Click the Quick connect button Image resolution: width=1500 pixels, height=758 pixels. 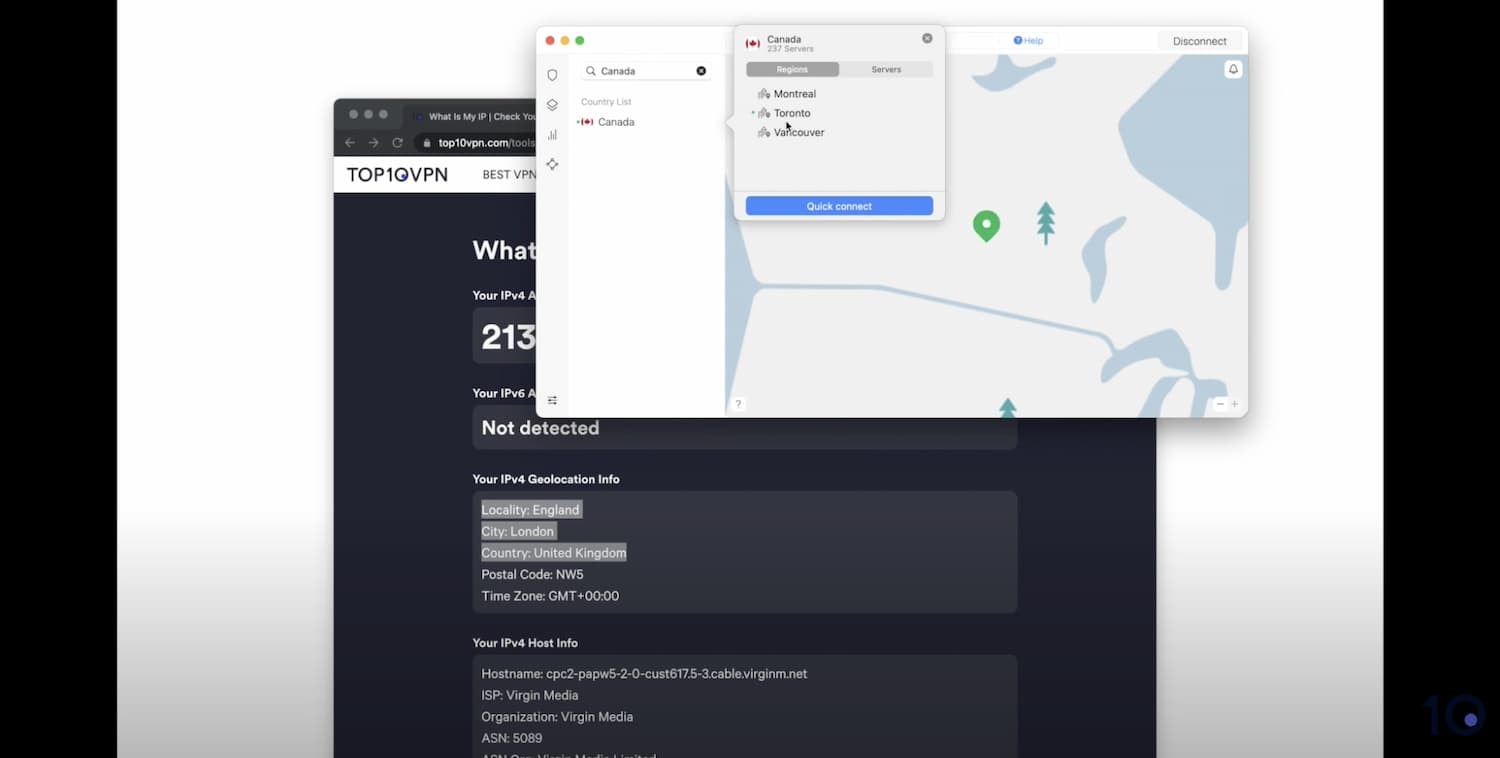tap(839, 206)
